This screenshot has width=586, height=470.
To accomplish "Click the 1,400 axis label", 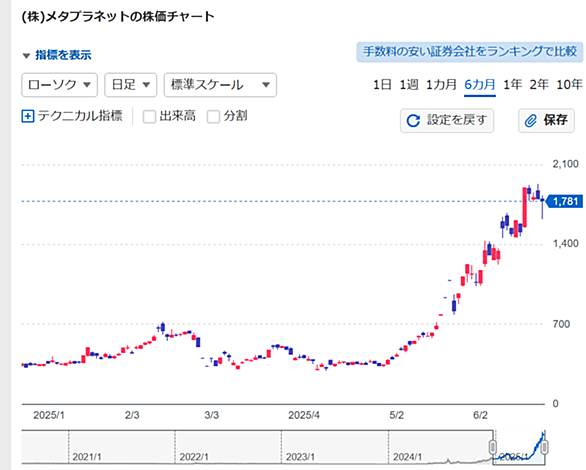I will (565, 244).
